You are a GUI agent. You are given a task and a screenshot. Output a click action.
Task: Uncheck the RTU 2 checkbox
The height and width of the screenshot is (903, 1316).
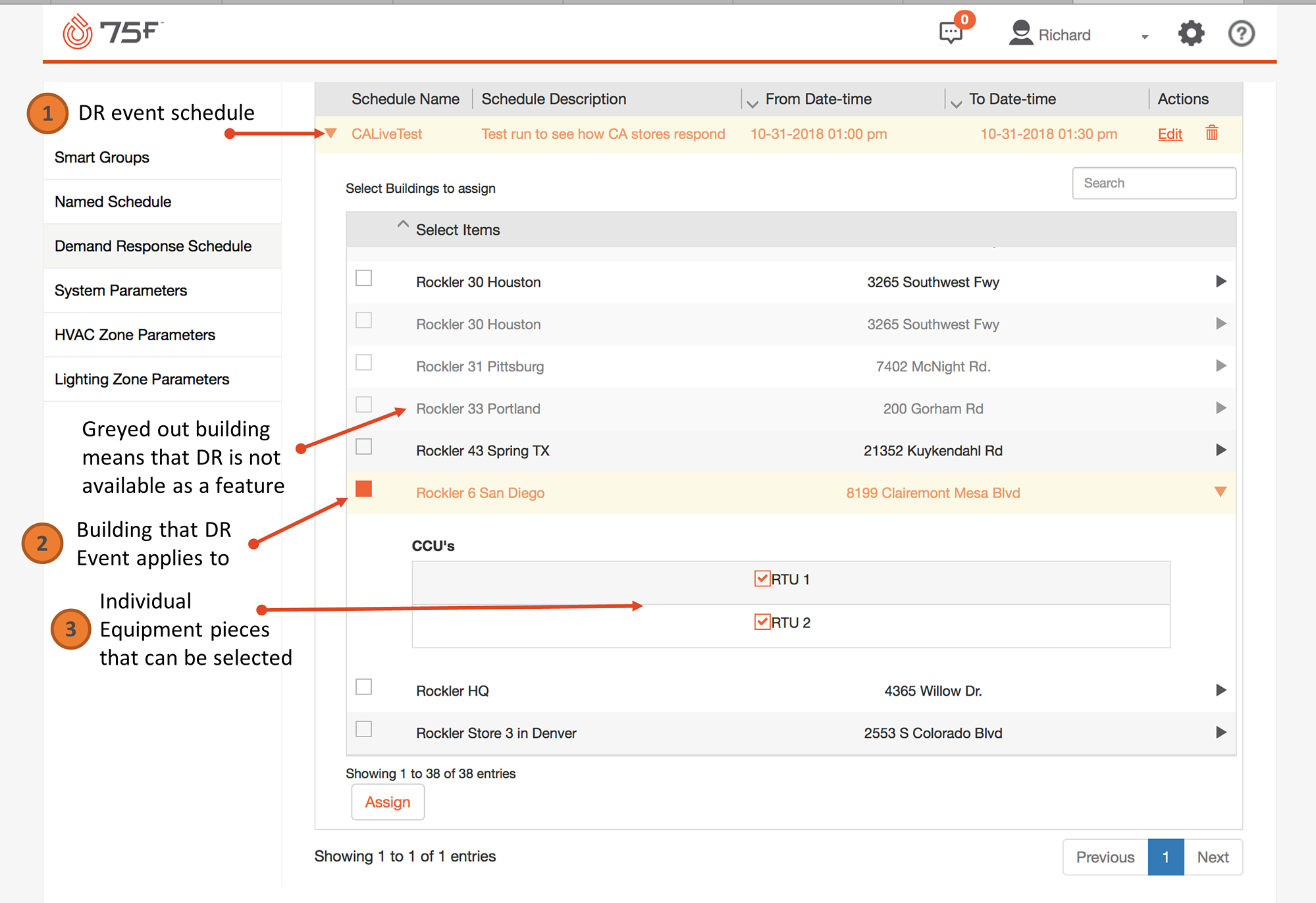tap(762, 622)
